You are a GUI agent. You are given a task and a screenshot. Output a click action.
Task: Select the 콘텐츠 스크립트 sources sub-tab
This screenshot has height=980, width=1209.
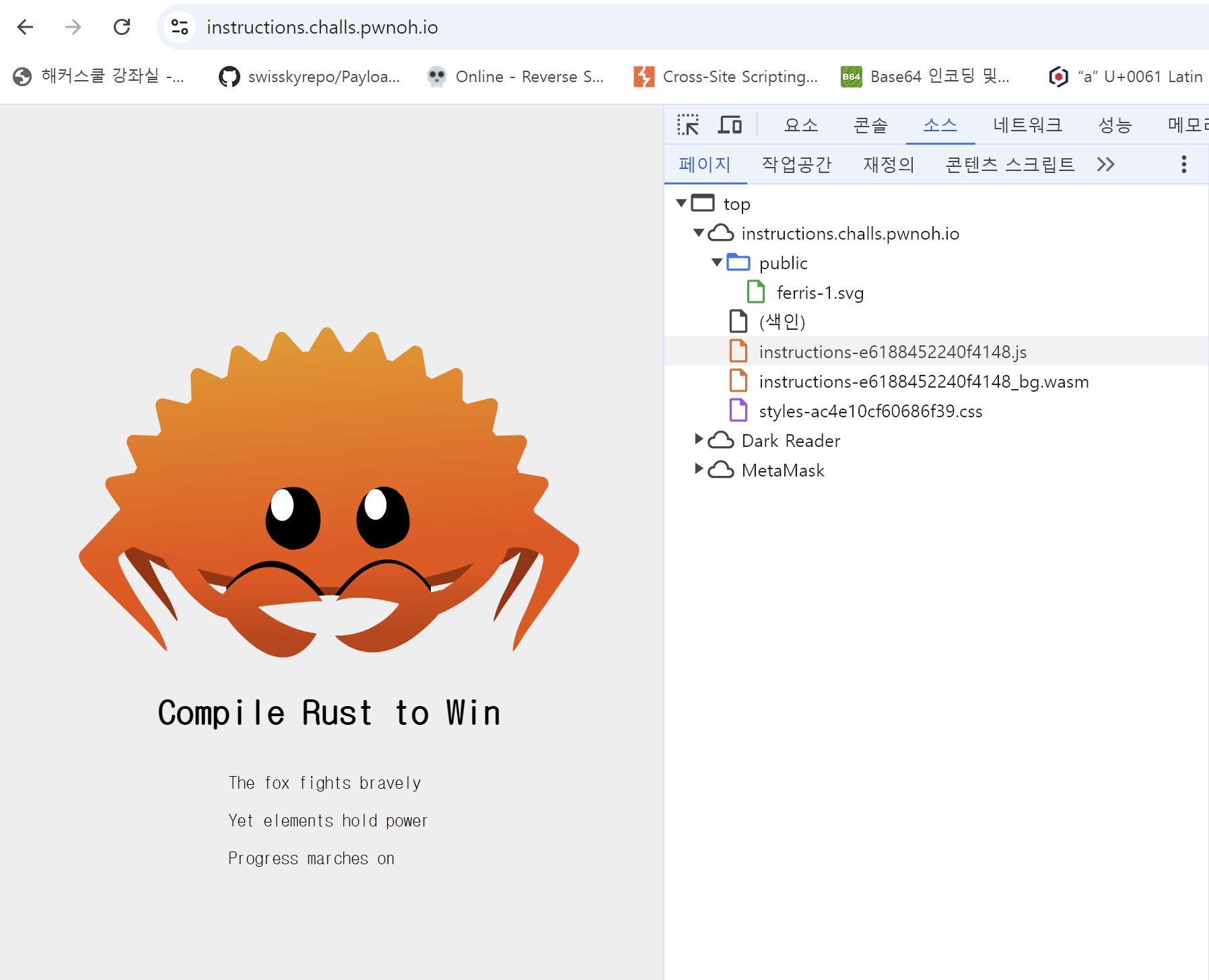[1010, 164]
